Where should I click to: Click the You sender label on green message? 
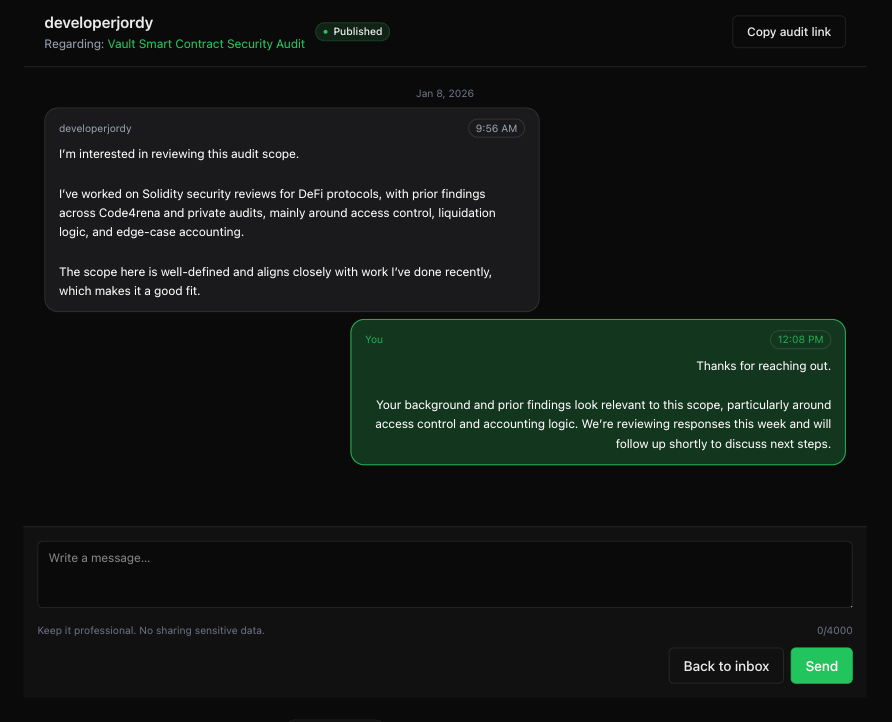(x=373, y=339)
